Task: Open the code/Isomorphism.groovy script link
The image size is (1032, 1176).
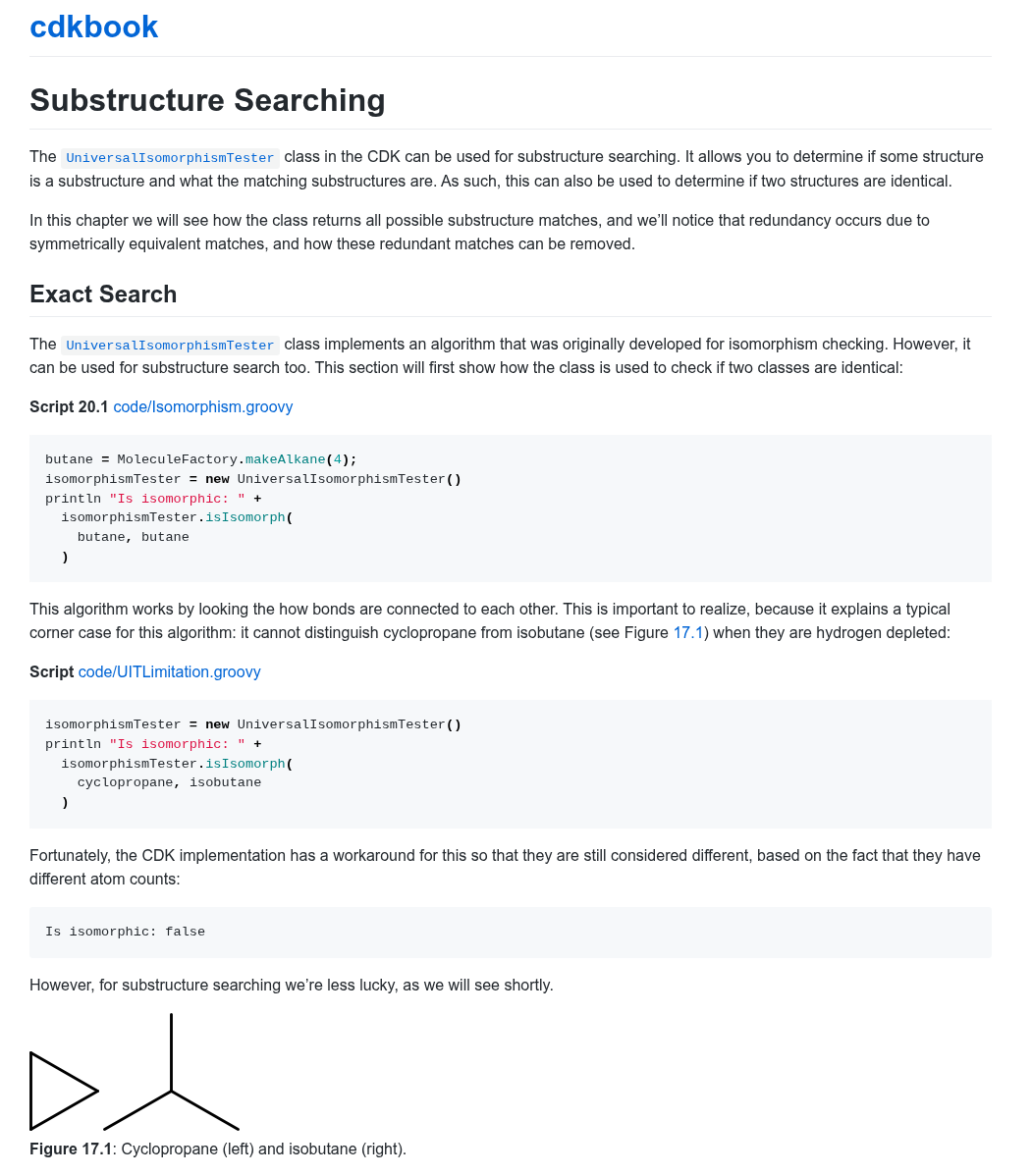Action: click(202, 406)
